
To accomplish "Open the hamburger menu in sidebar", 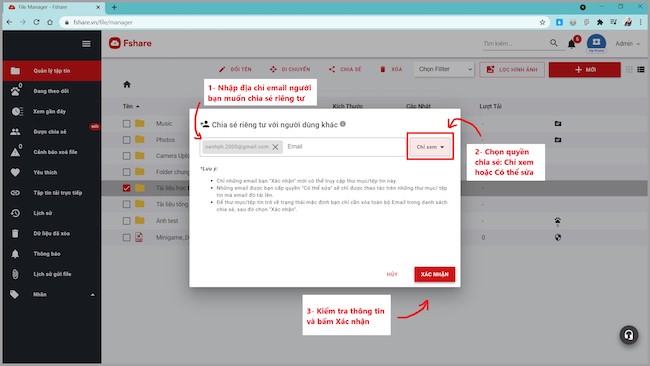I will pos(86,44).
